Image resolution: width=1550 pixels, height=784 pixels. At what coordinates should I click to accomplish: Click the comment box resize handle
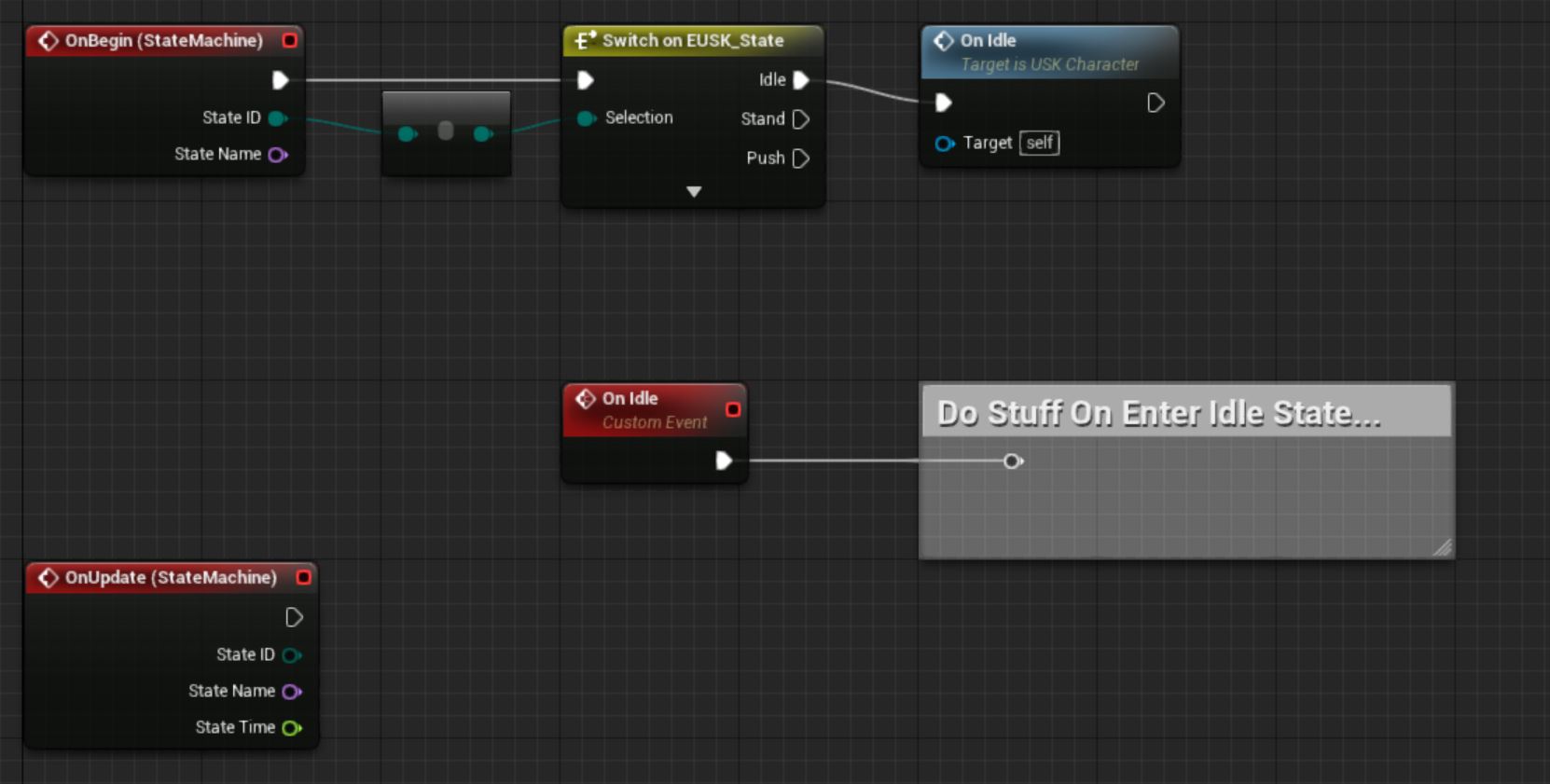click(1442, 547)
